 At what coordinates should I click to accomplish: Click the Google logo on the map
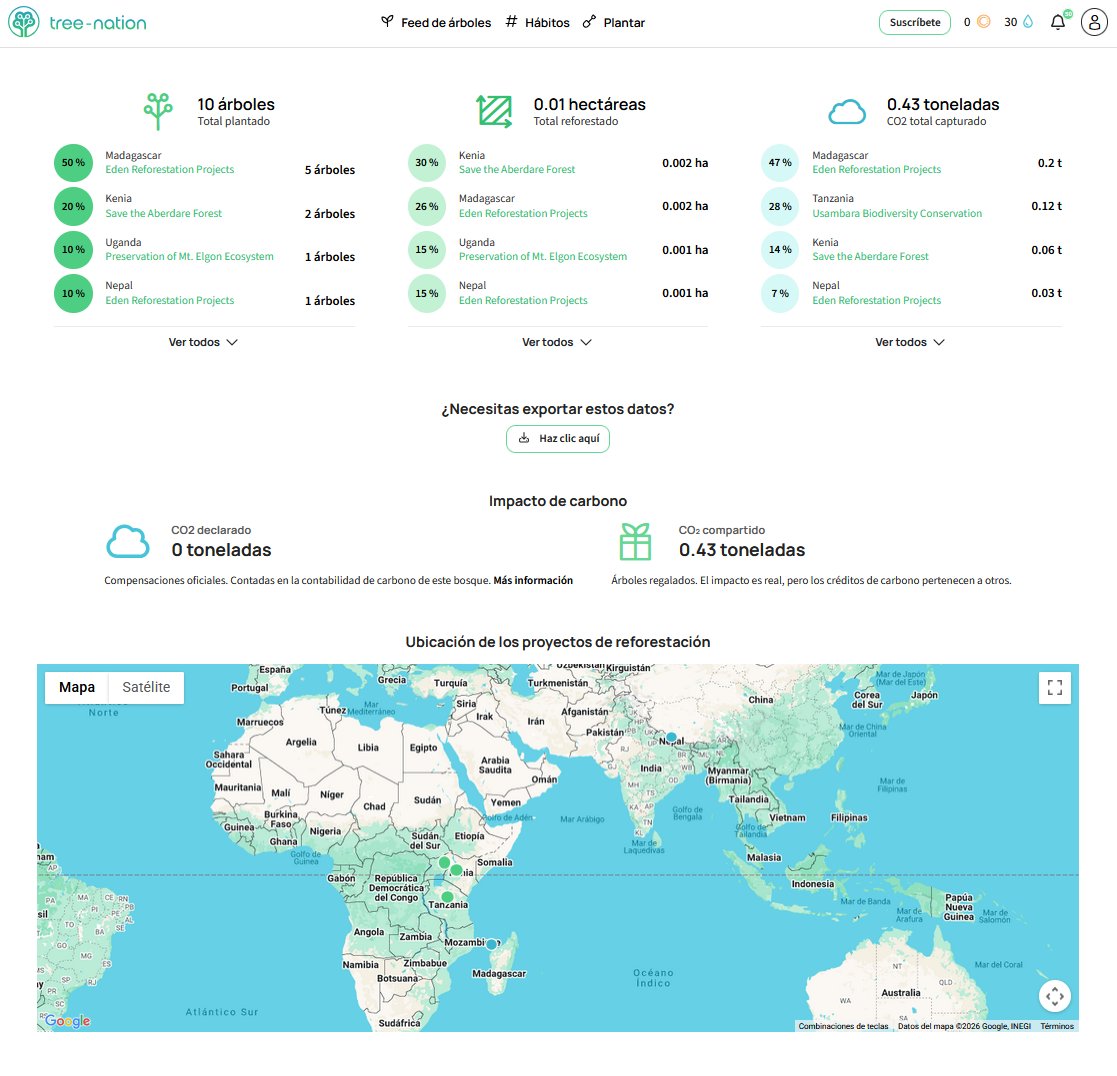[x=68, y=1020]
